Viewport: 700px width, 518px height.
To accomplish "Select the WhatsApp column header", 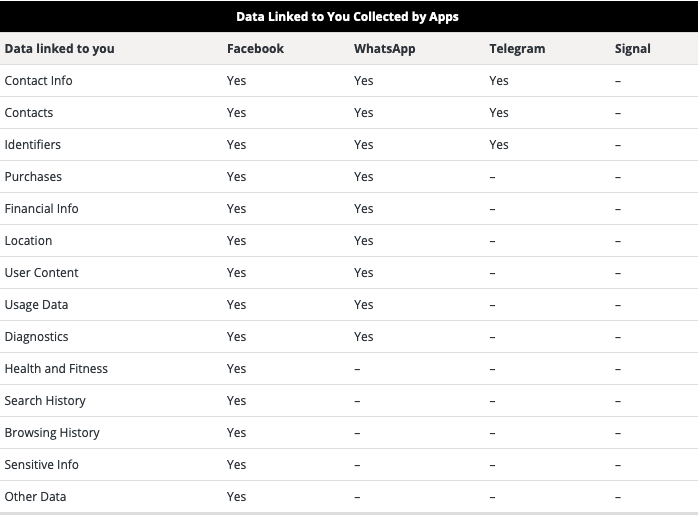I will (384, 49).
